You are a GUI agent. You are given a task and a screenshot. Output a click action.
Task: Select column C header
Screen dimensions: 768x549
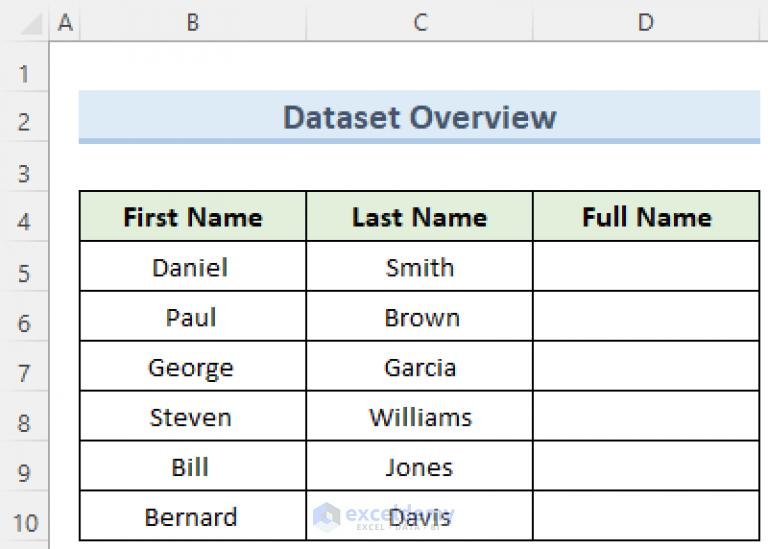(420, 22)
